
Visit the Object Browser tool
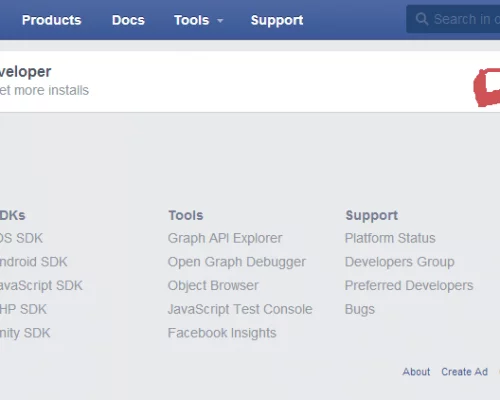coord(213,286)
